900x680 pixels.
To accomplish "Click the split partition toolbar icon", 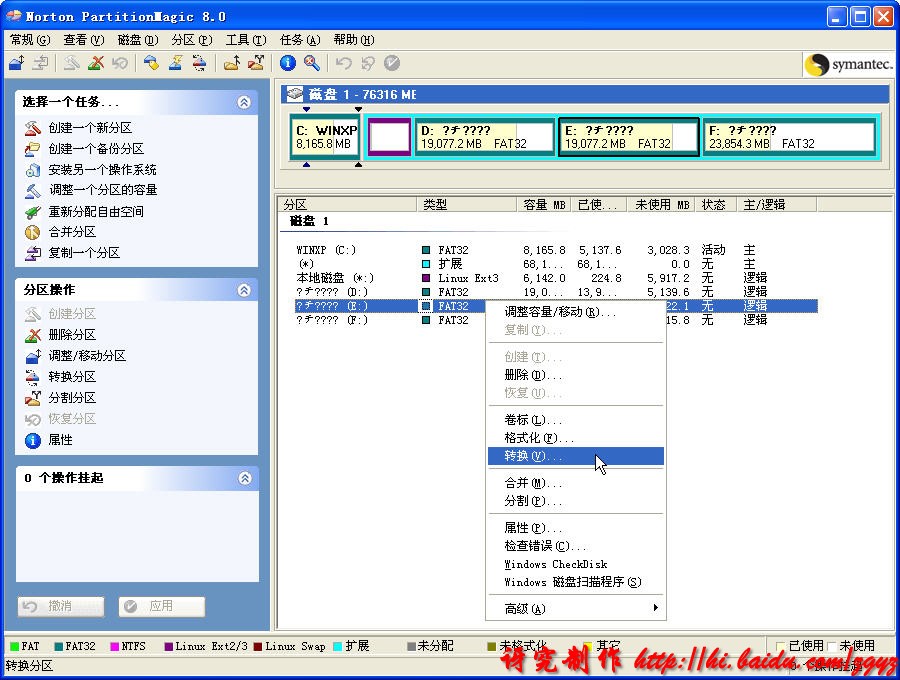I will tap(256, 63).
